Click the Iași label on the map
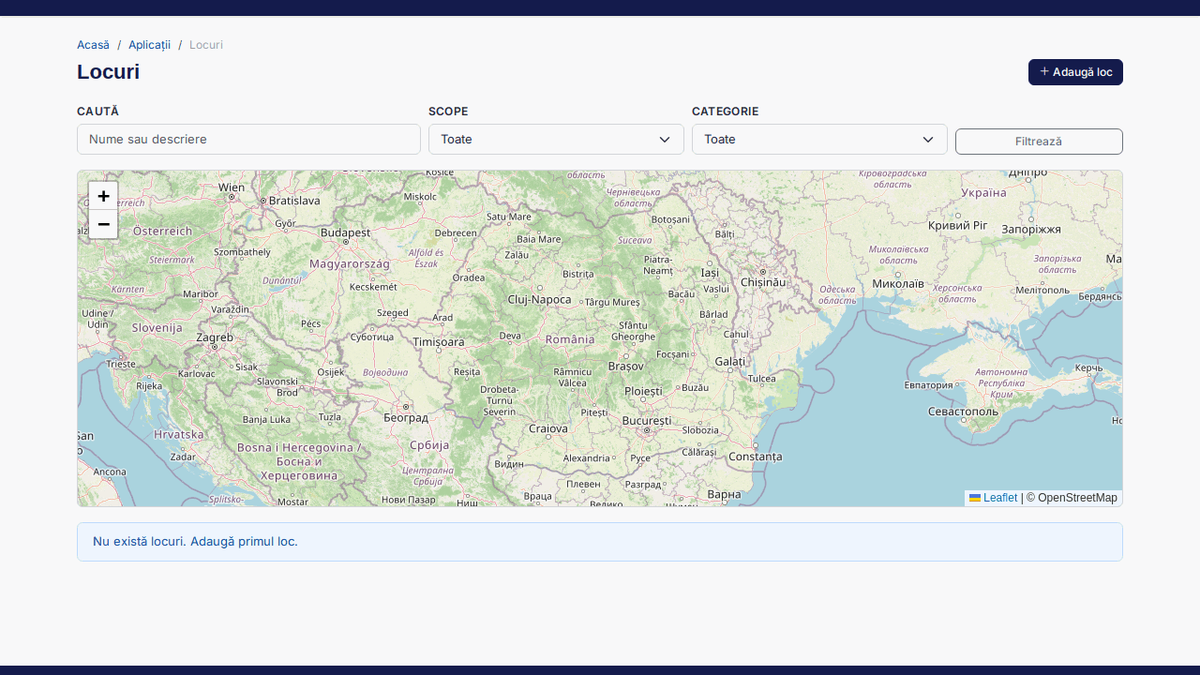 (x=710, y=273)
